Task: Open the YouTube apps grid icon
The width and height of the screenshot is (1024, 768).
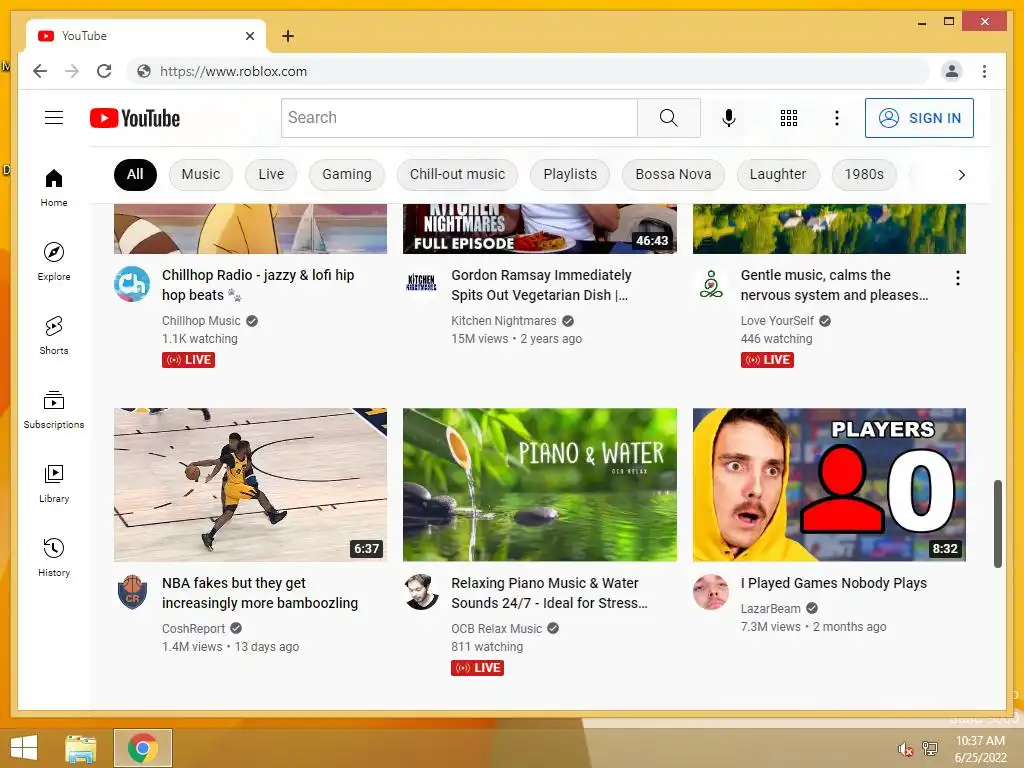Action: click(x=789, y=118)
